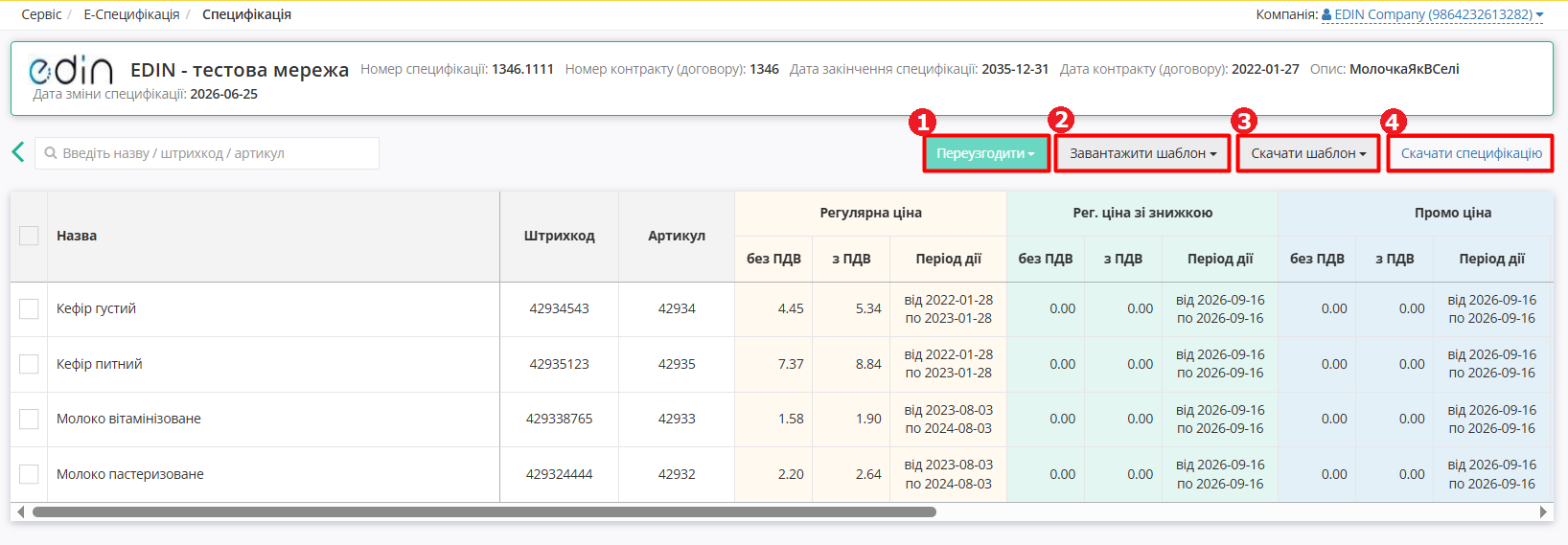Click price 8.84 with VAT
The image size is (1568, 545).
868,364
